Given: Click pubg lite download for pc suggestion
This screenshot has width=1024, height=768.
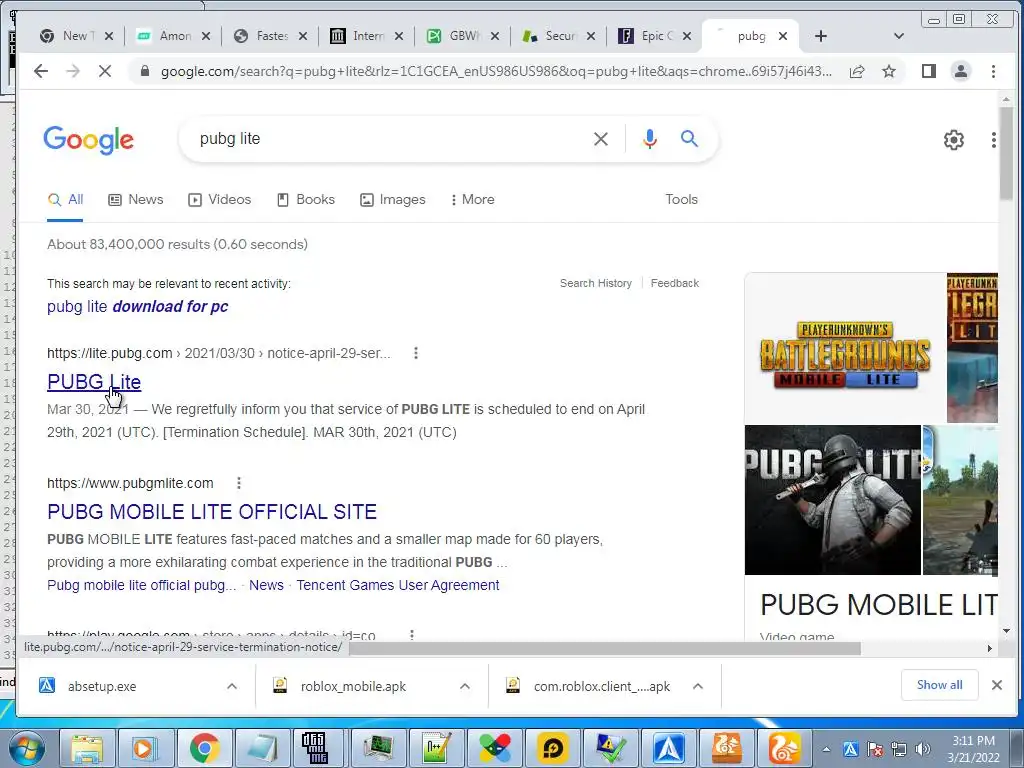Looking at the screenshot, I should pyautogui.click(x=137, y=307).
